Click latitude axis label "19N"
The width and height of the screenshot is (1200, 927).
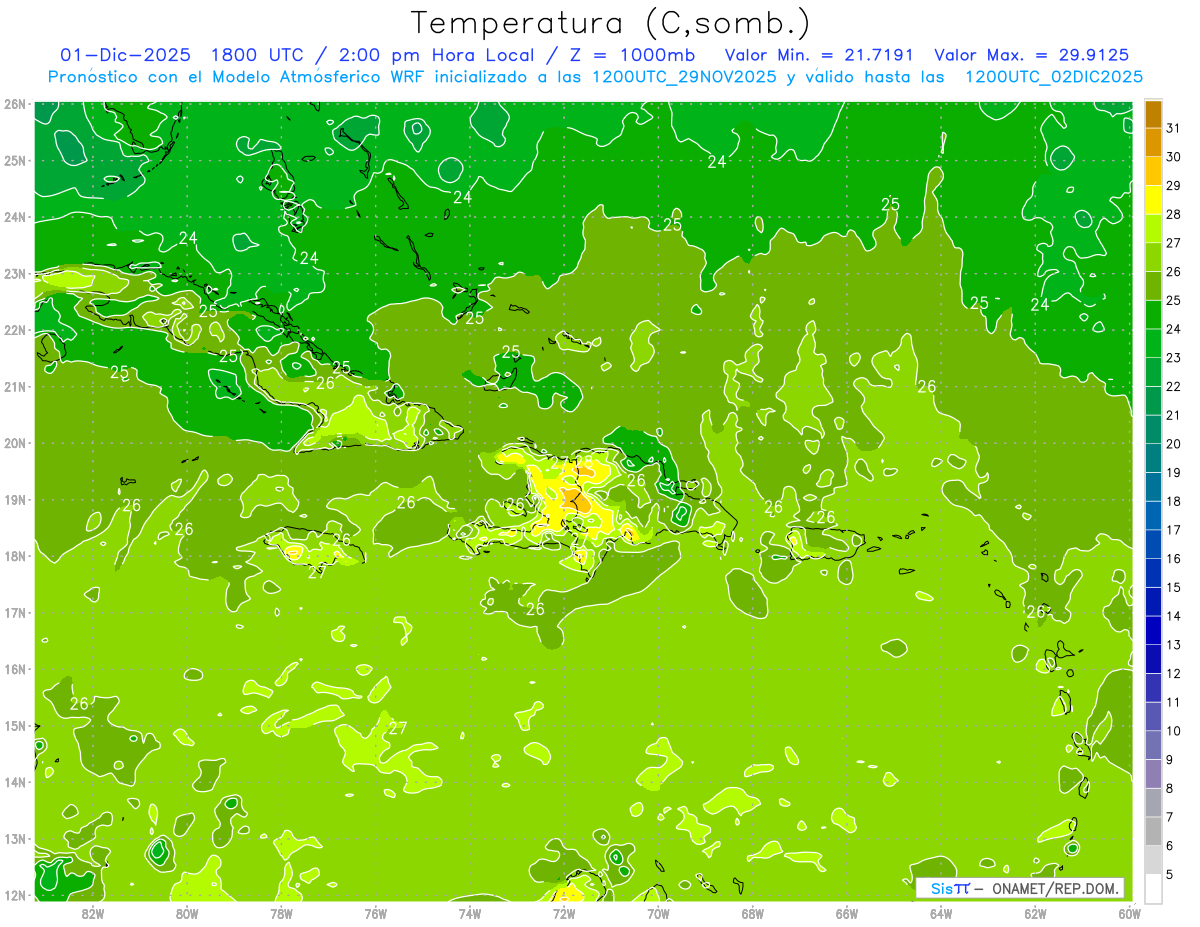15,500
